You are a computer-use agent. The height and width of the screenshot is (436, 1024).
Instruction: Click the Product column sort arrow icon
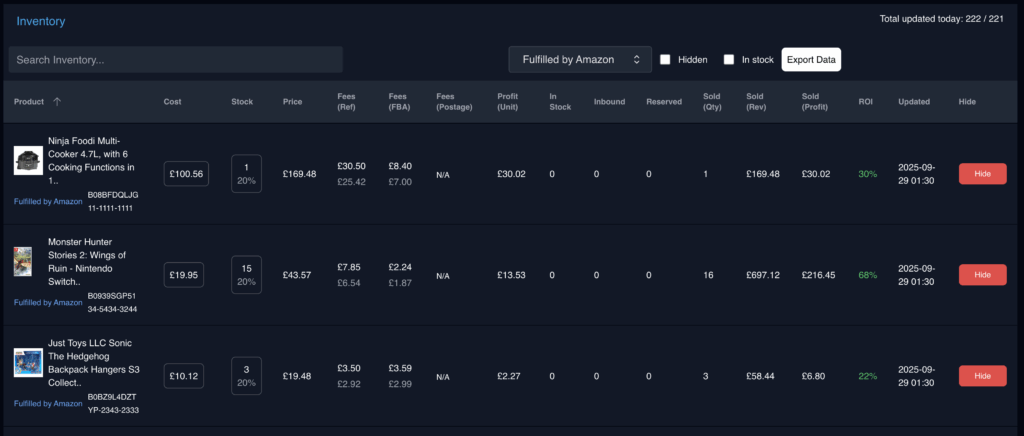click(x=57, y=102)
